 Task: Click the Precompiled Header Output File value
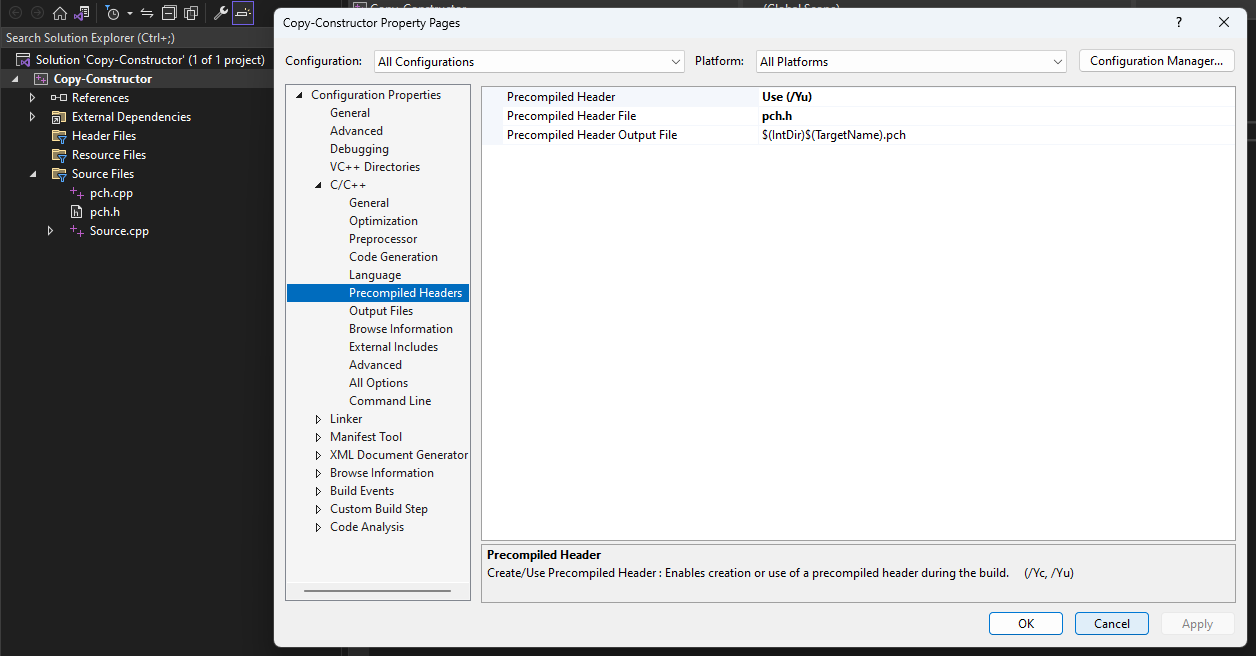click(834, 135)
